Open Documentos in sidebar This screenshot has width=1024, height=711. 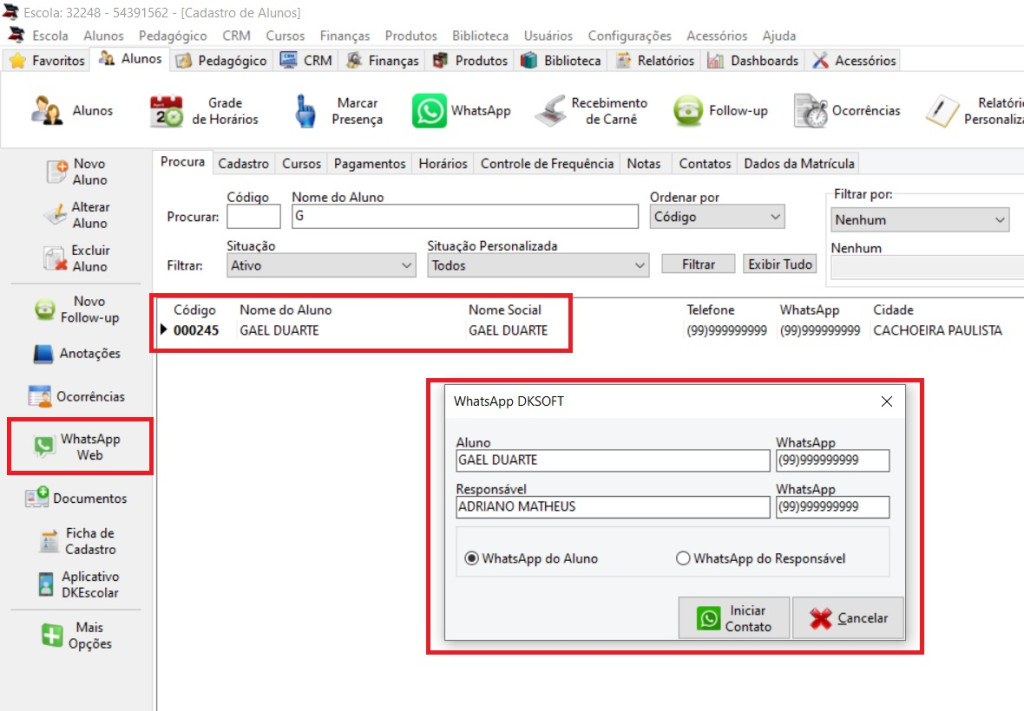(77, 498)
